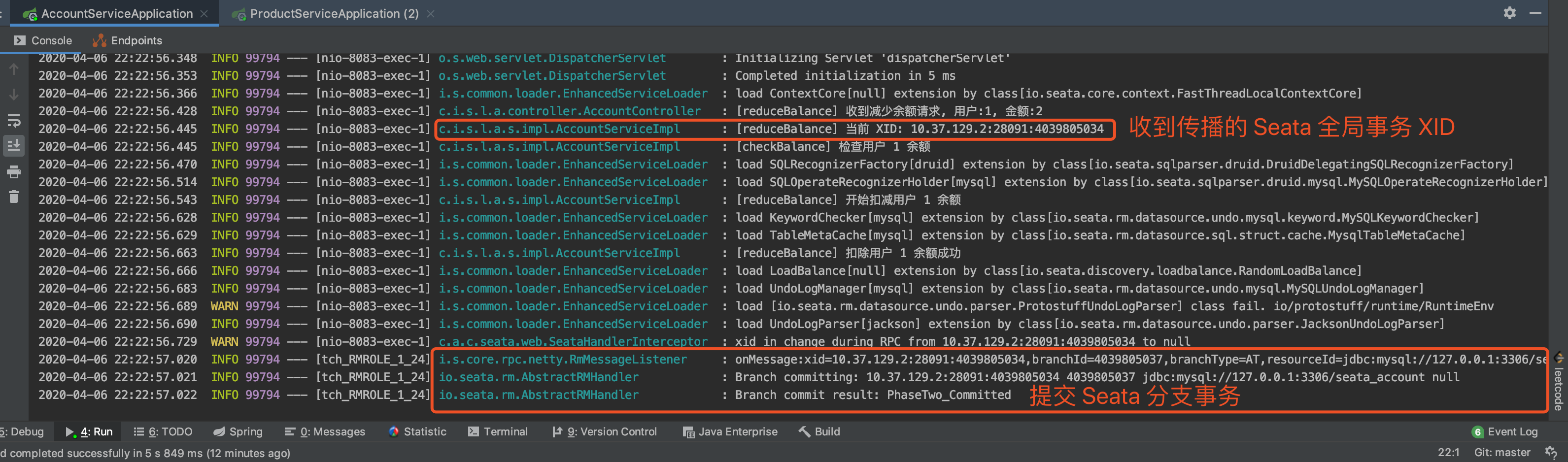Click the scroll down stack trace arrow
Screen dimensions: 1568x462
click(13, 95)
